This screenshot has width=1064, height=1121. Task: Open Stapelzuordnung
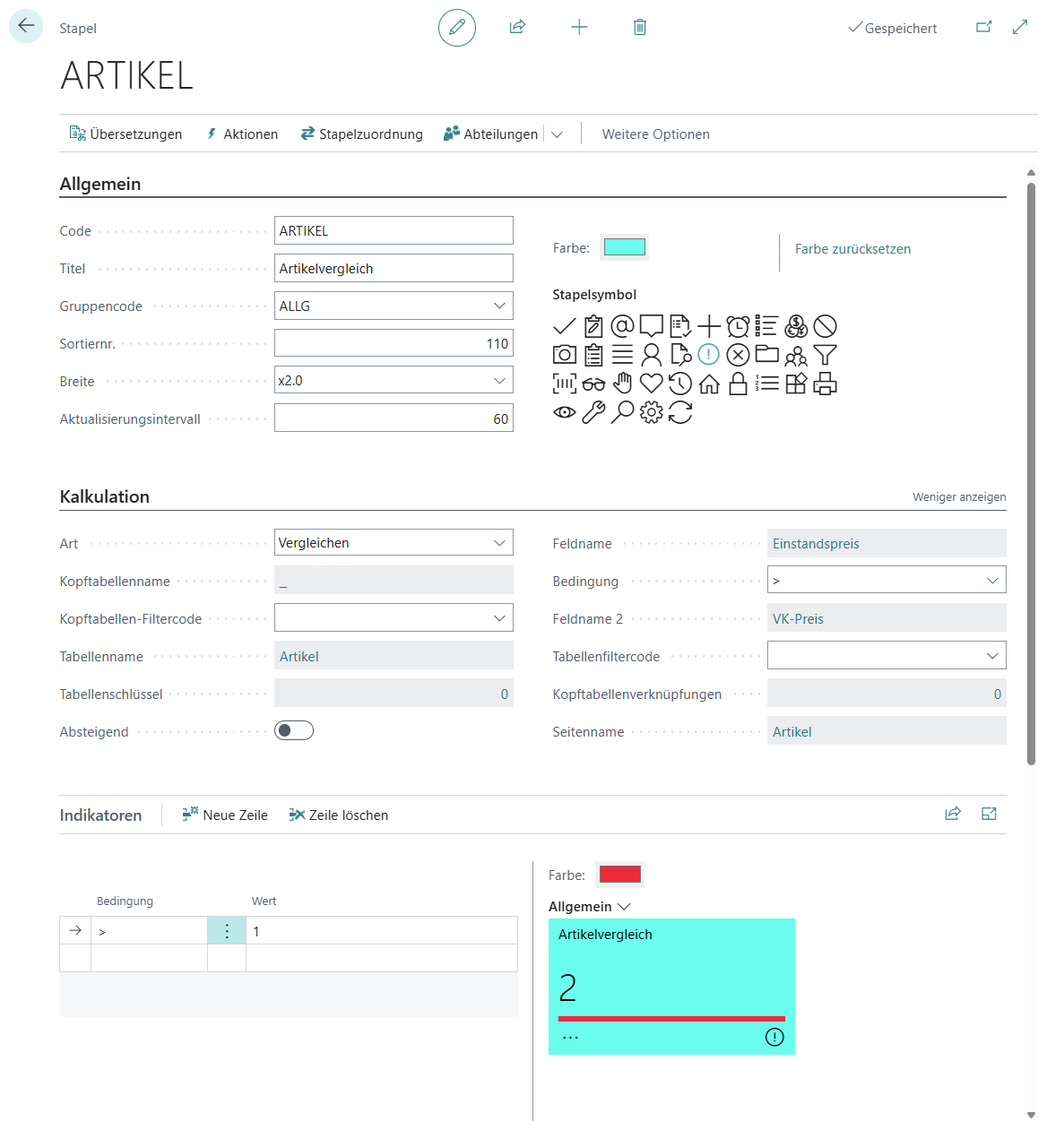[x=361, y=134]
